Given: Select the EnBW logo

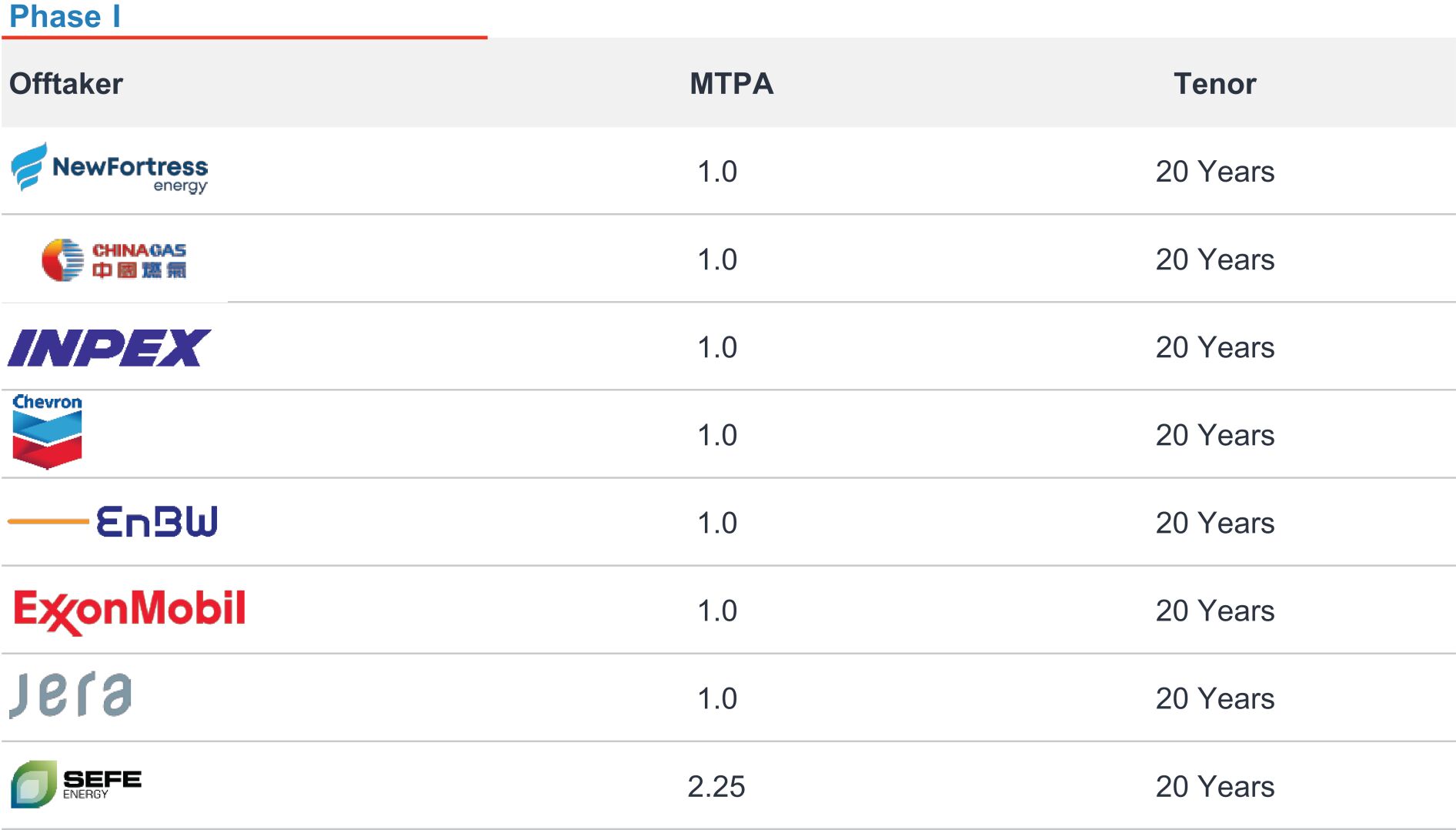Looking at the screenshot, I should [114, 522].
